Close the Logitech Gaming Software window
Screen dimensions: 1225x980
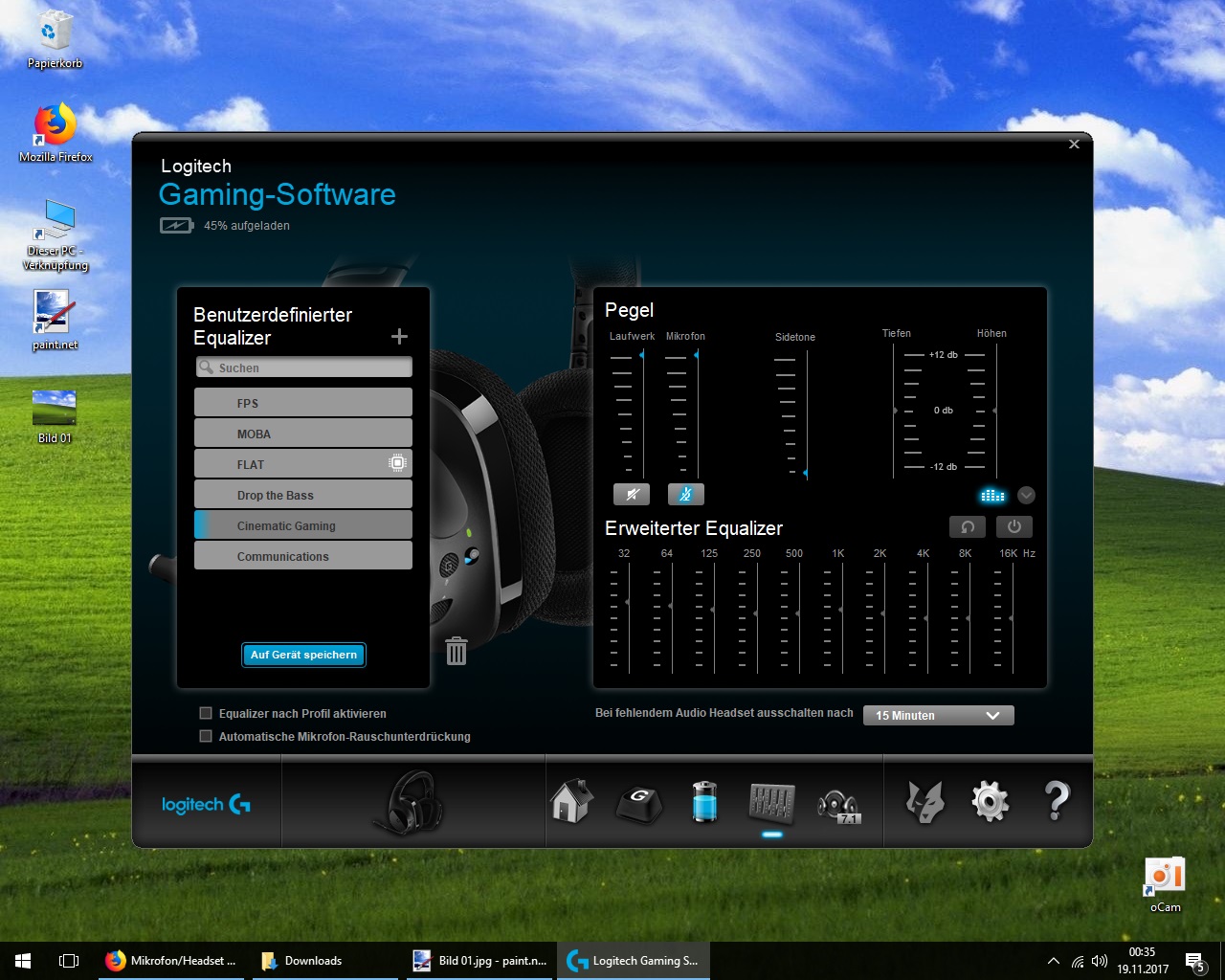[1074, 145]
